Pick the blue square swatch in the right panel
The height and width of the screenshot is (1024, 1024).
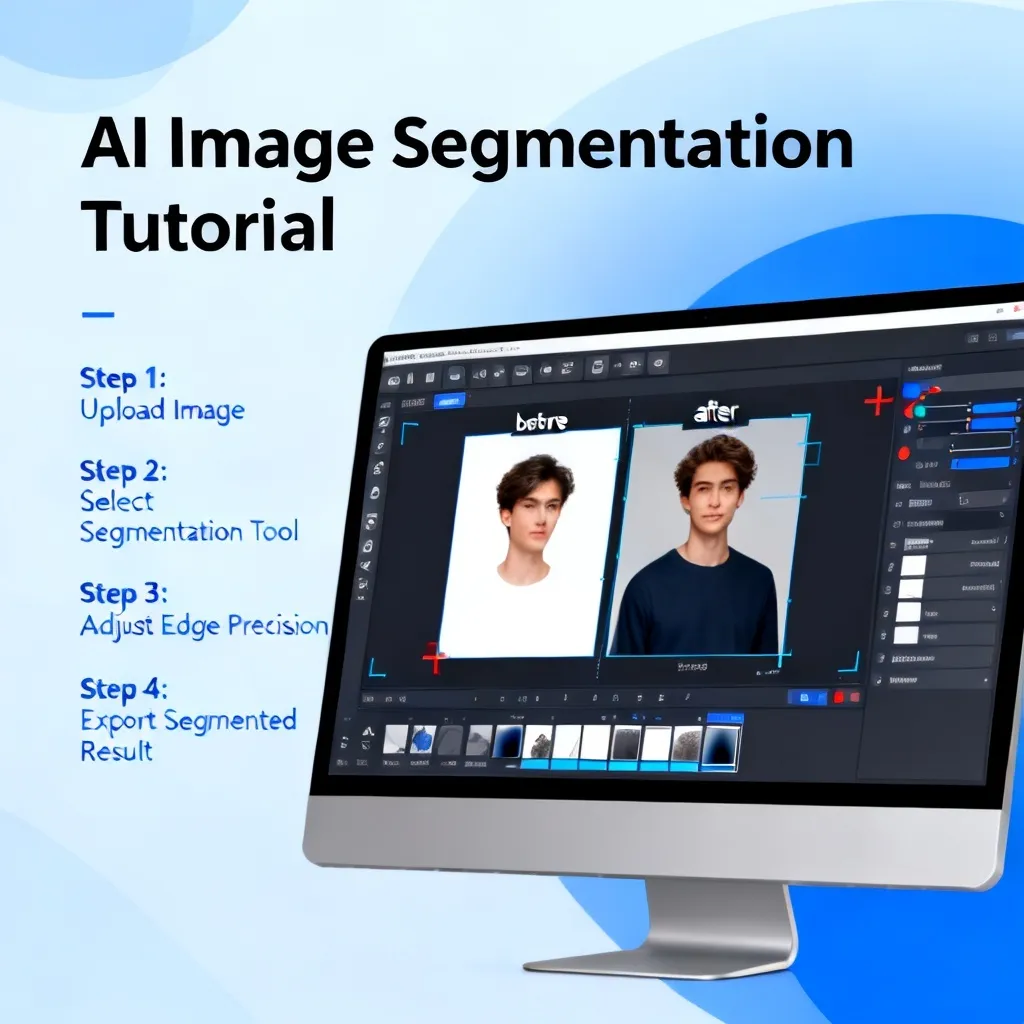coord(912,391)
